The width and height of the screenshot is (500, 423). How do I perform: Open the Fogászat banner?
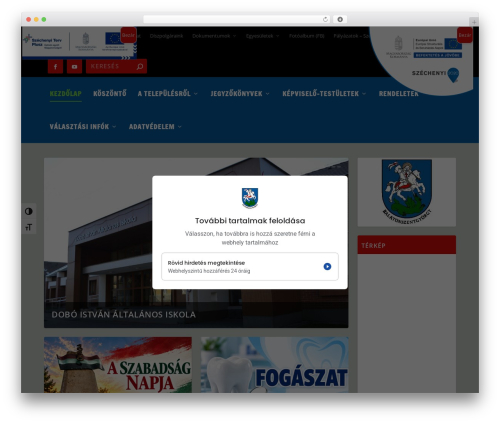274,365
